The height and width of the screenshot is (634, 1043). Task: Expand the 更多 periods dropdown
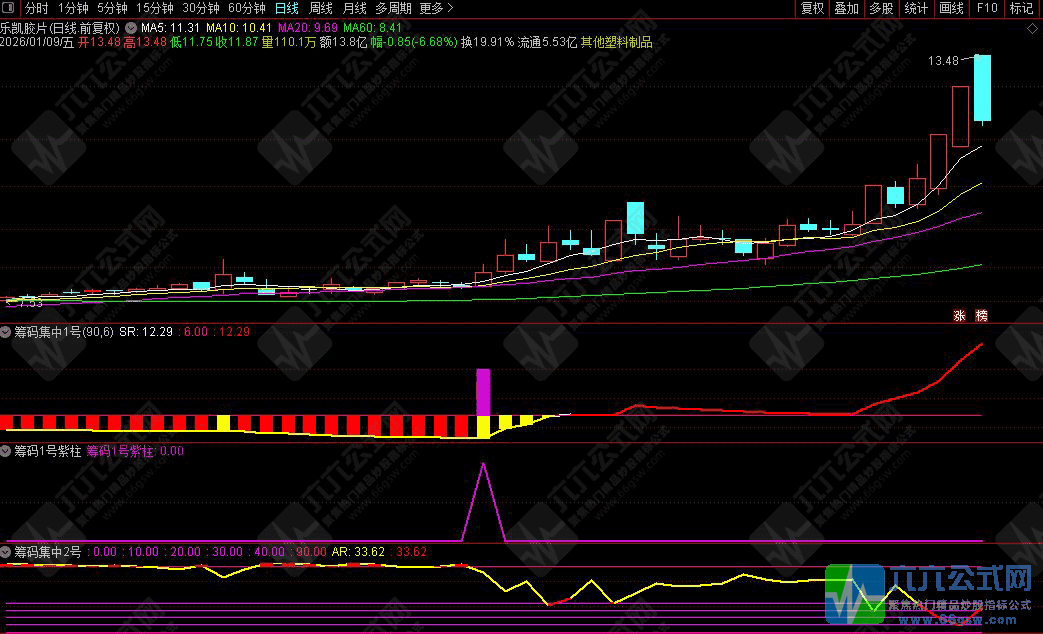[x=434, y=8]
